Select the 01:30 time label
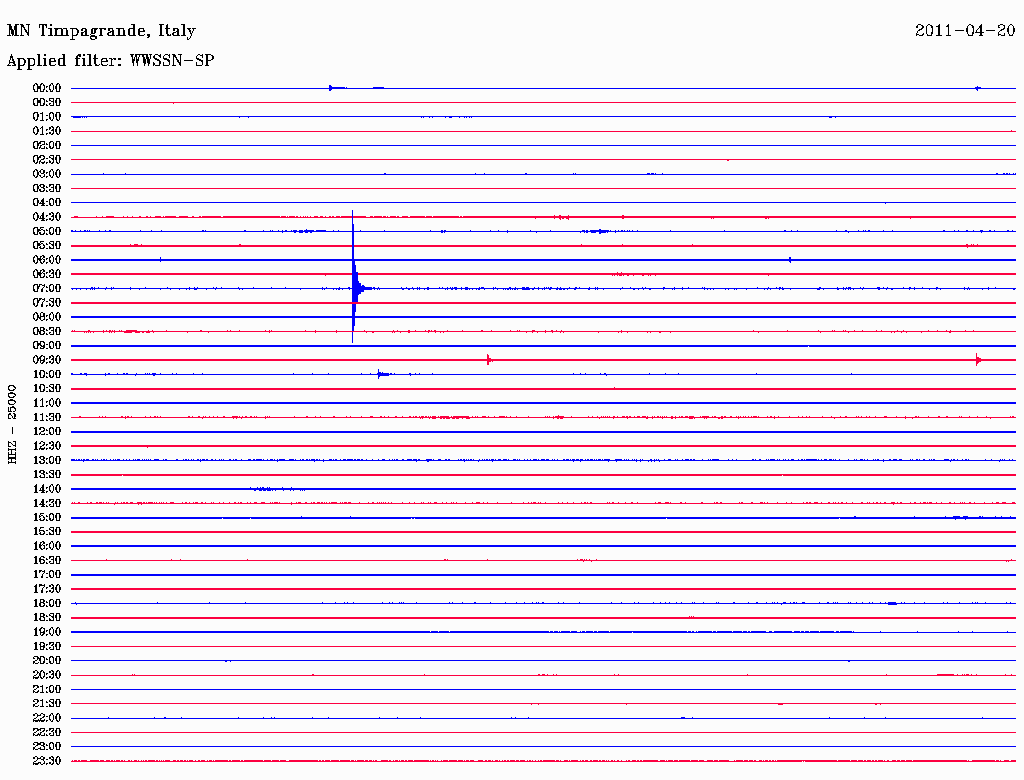This screenshot has width=1024, height=780. [47, 131]
